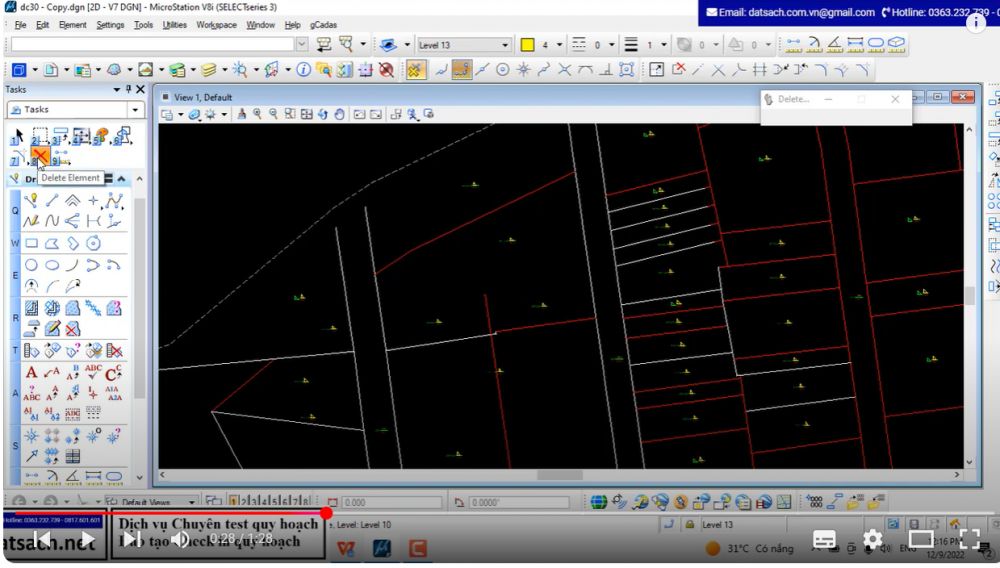Select the Place Circle tool
The width and height of the screenshot is (1000, 568).
pyautogui.click(x=31, y=265)
